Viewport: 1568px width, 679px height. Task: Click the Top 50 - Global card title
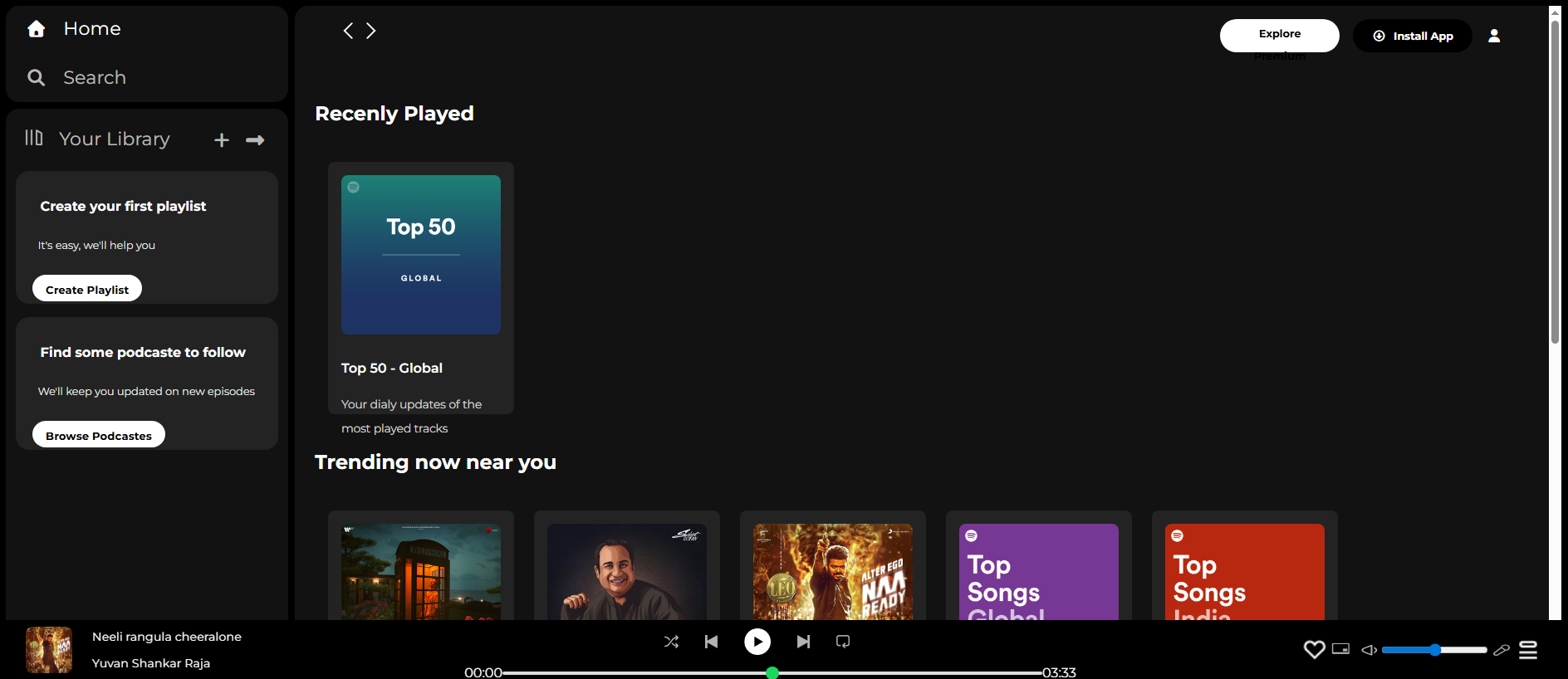392,368
